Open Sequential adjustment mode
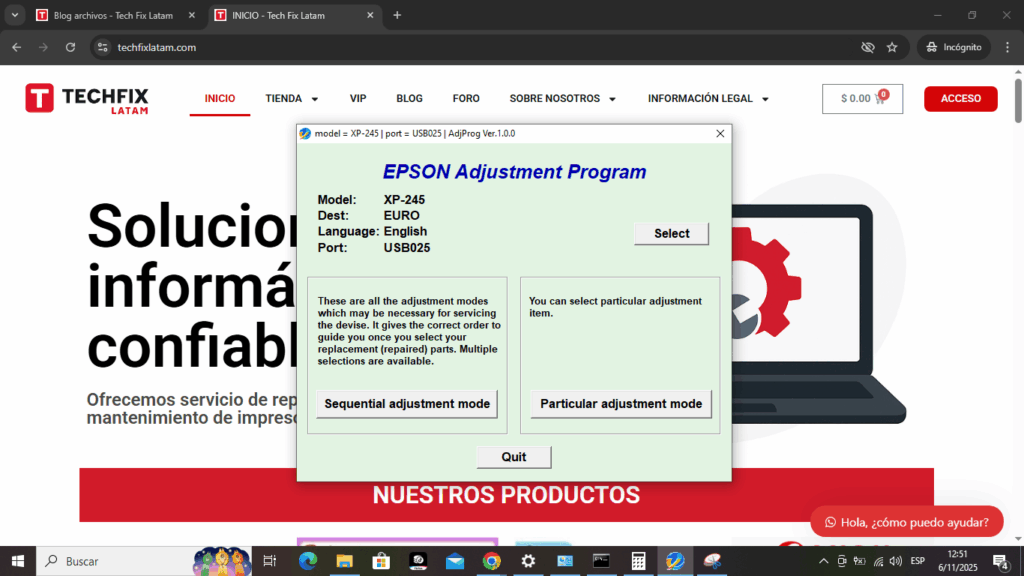Viewport: 1024px width, 576px height. tap(407, 404)
